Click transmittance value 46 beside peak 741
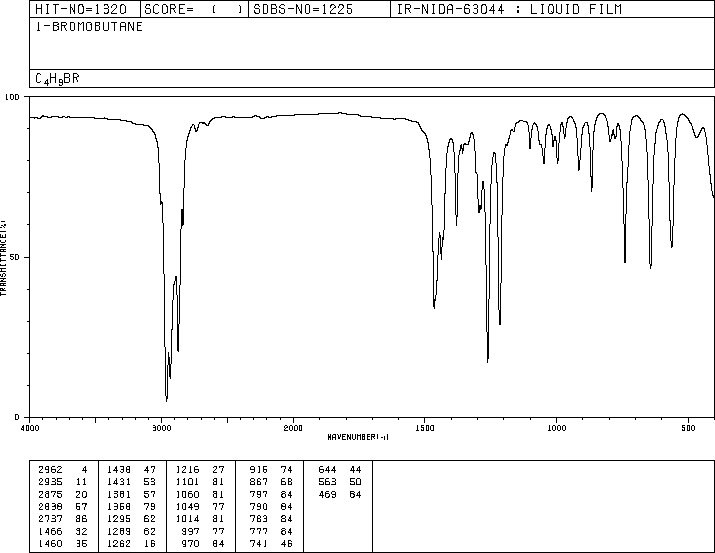This screenshot has height=553, width=715. click(x=287, y=544)
